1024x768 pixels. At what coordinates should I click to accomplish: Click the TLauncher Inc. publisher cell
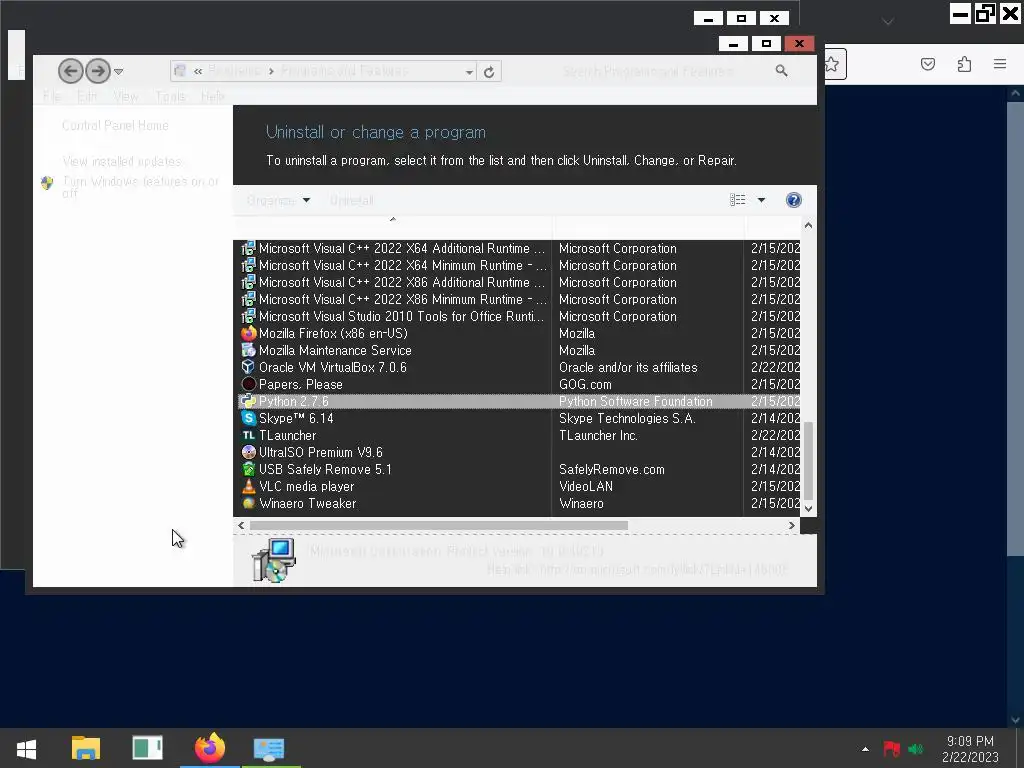tap(598, 435)
